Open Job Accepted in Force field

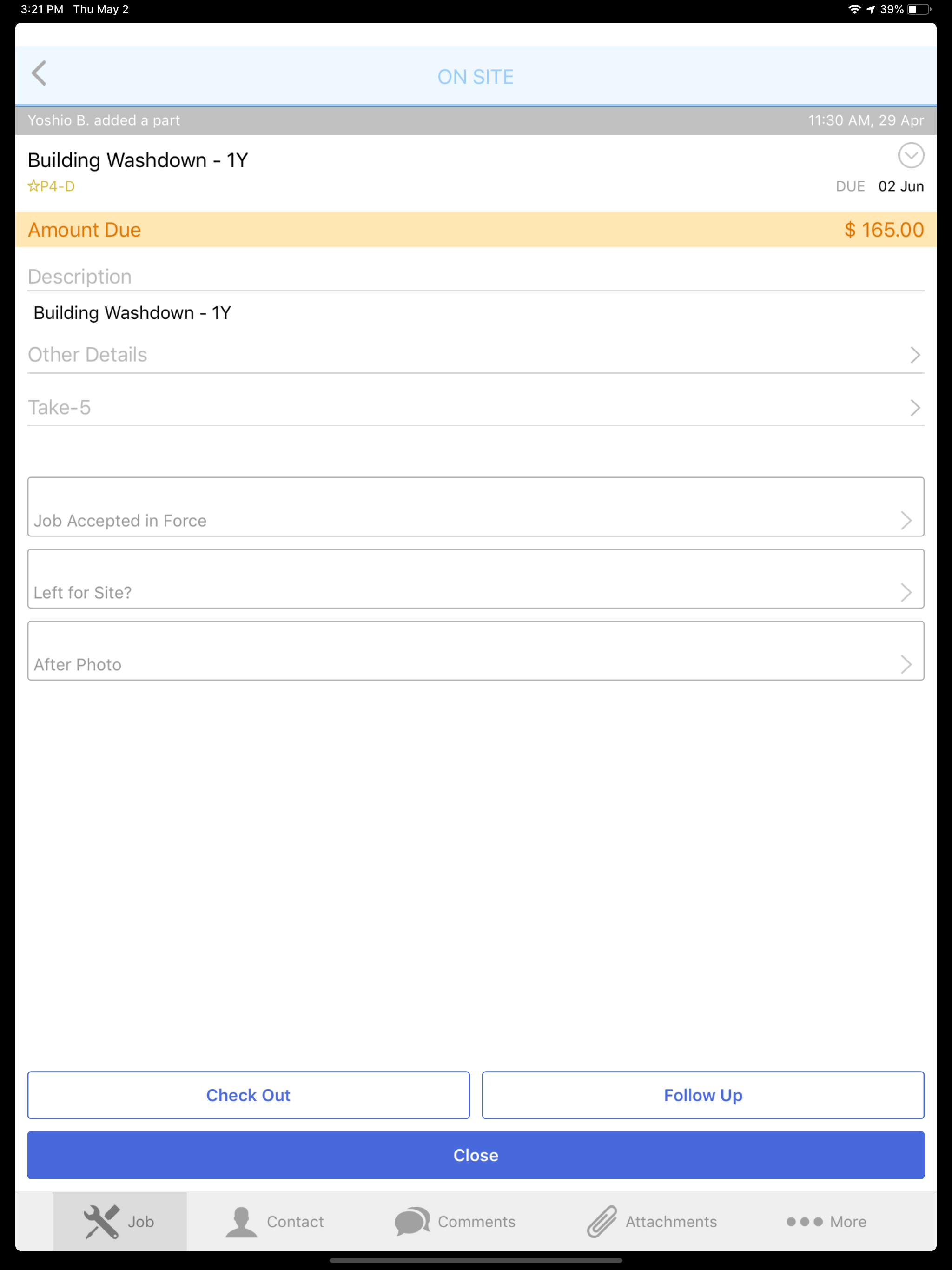(x=476, y=506)
